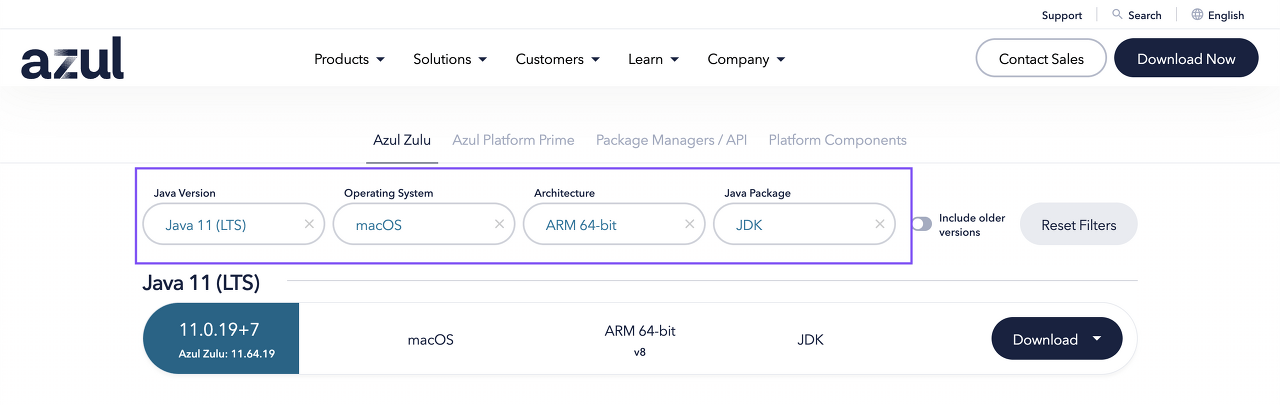
Task: Click the Download Now button
Action: coord(1186,59)
